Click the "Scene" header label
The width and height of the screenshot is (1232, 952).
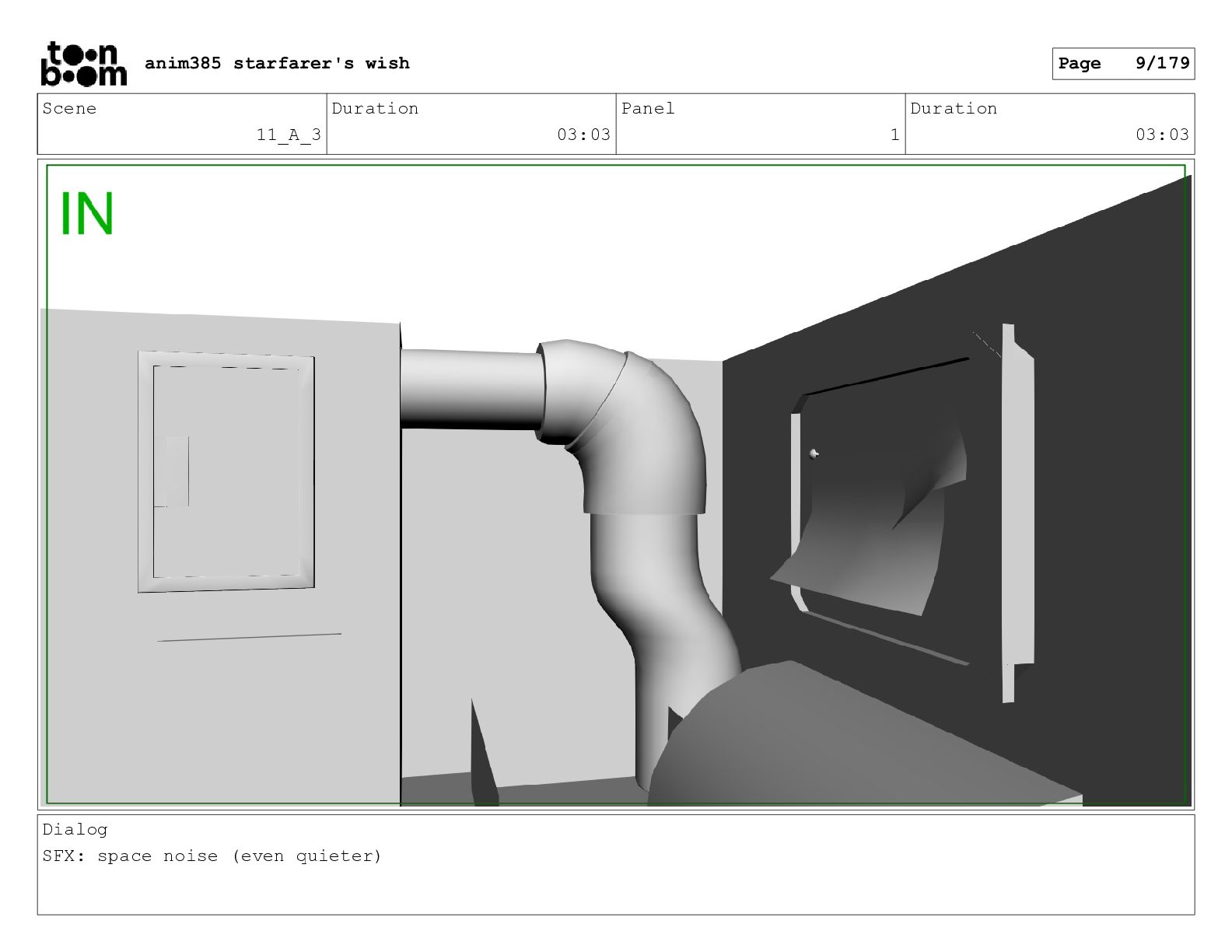tap(69, 108)
